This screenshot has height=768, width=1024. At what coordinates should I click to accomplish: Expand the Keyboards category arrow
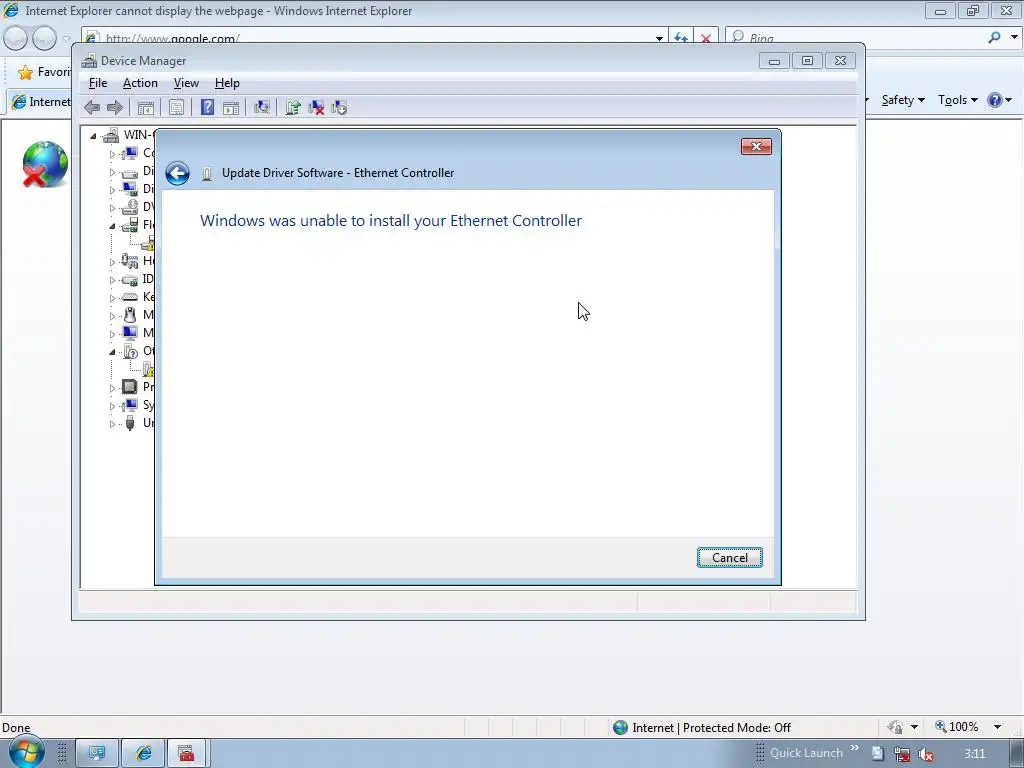click(x=112, y=298)
